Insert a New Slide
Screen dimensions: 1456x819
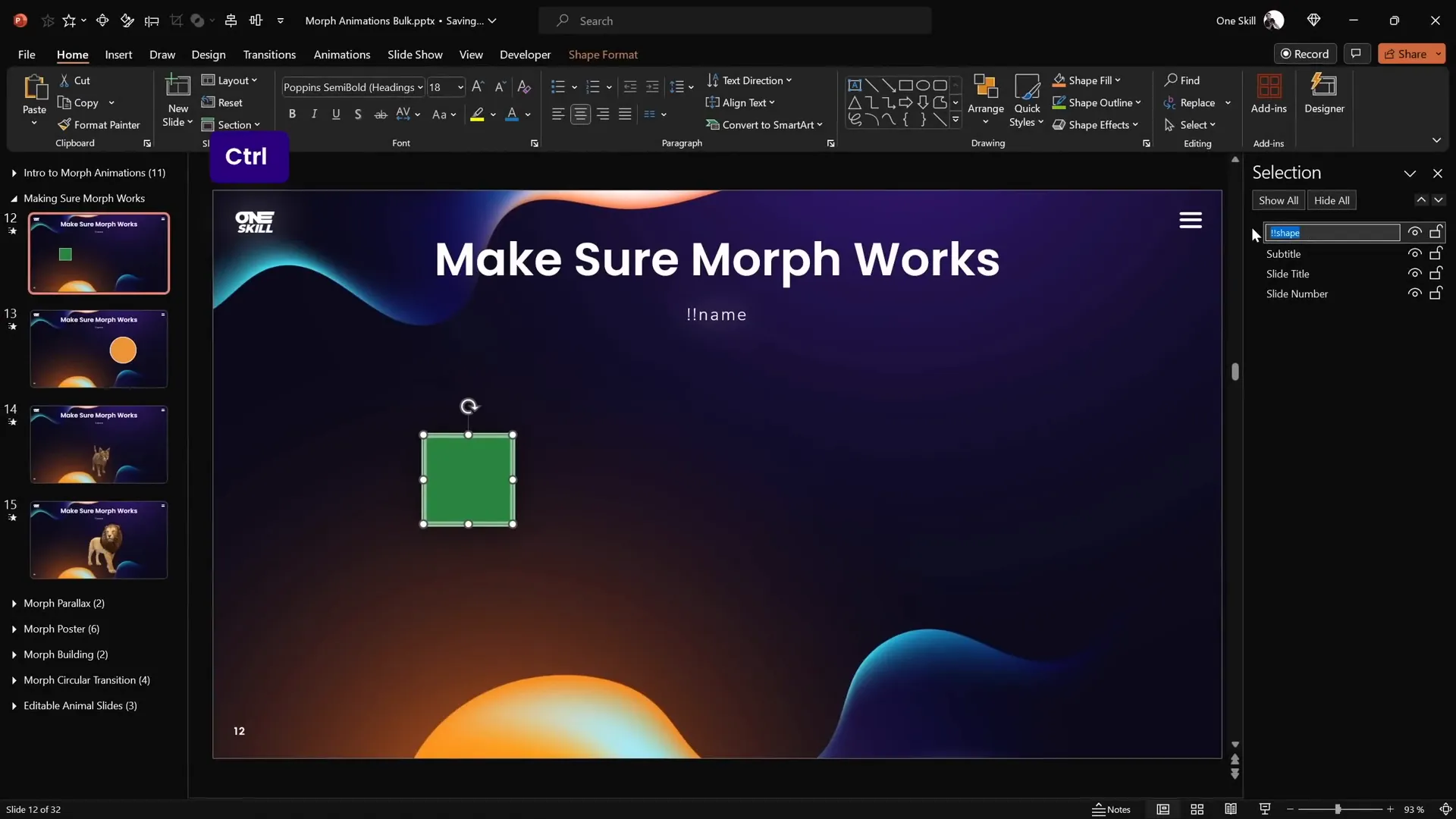pyautogui.click(x=178, y=101)
